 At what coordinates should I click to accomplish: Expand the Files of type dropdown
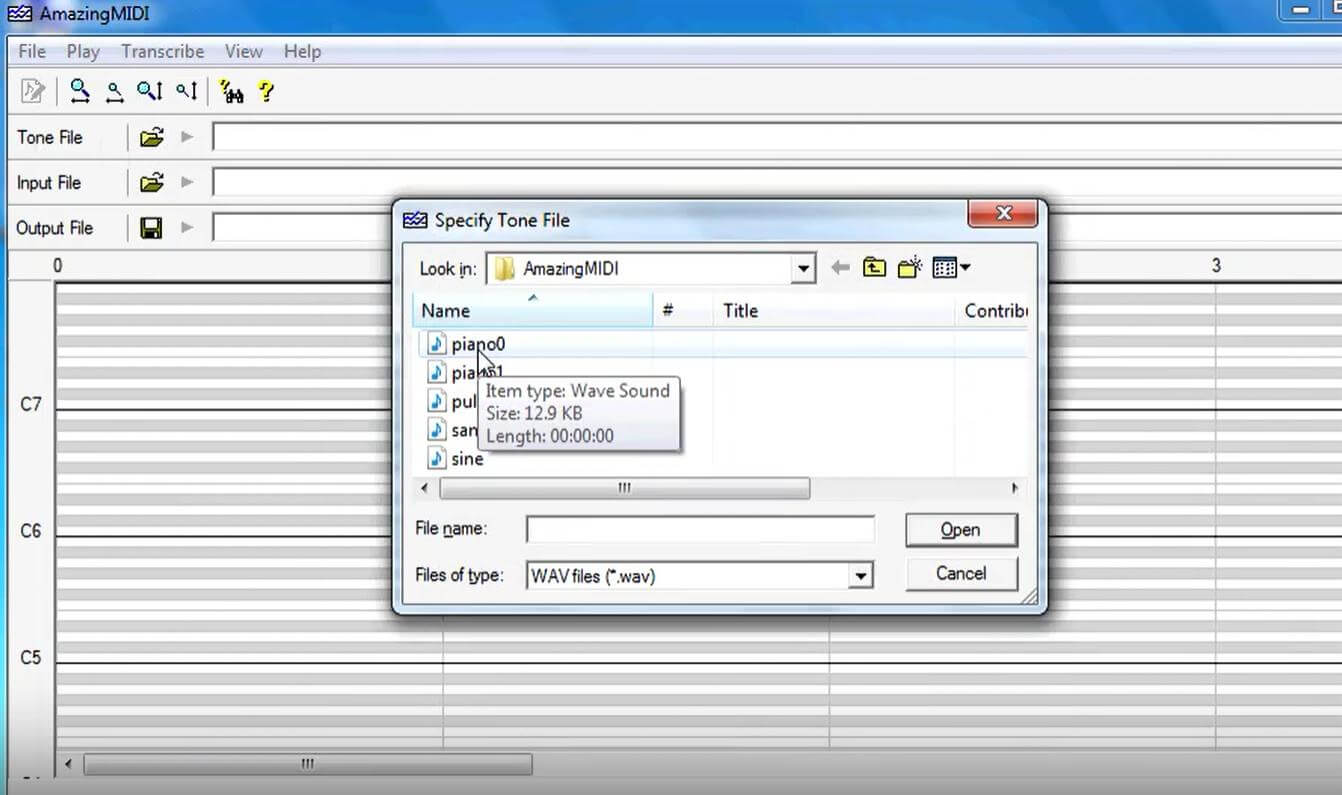tap(860, 576)
